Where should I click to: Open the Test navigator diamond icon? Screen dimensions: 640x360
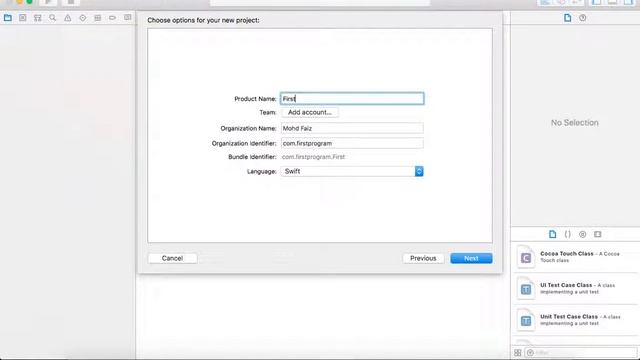pos(83,18)
